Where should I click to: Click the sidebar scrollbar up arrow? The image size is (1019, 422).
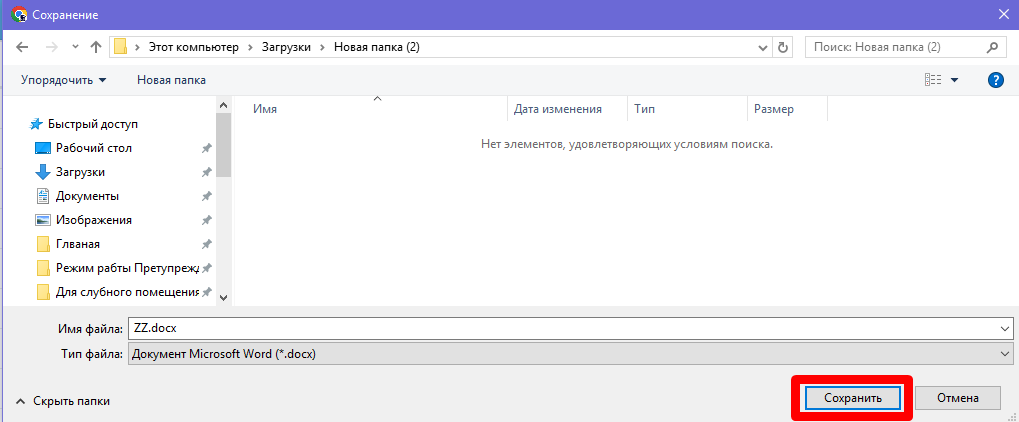[224, 105]
